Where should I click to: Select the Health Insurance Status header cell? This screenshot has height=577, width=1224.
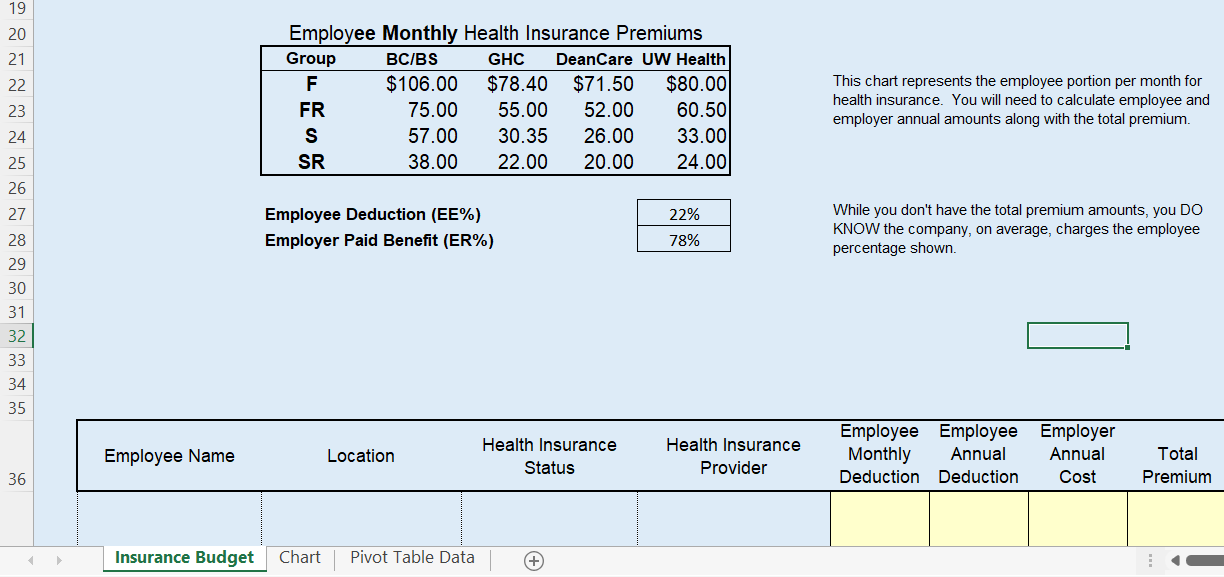click(x=548, y=453)
